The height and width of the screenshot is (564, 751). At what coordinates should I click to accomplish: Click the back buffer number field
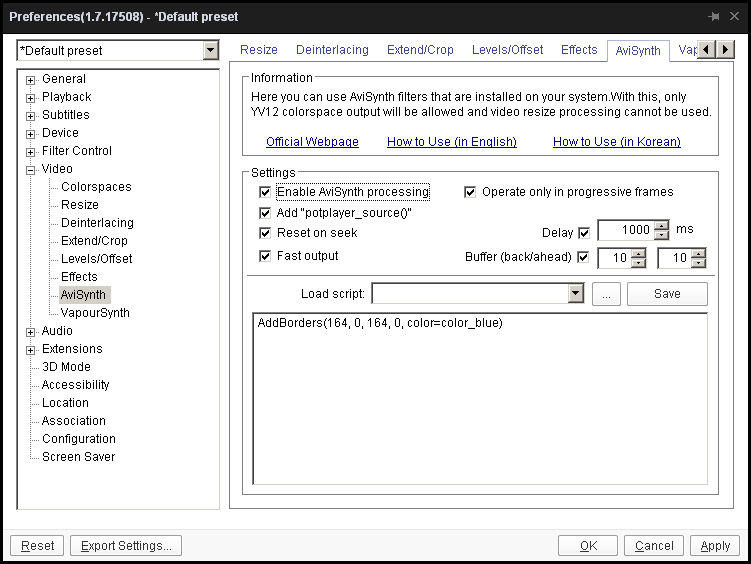(614, 258)
